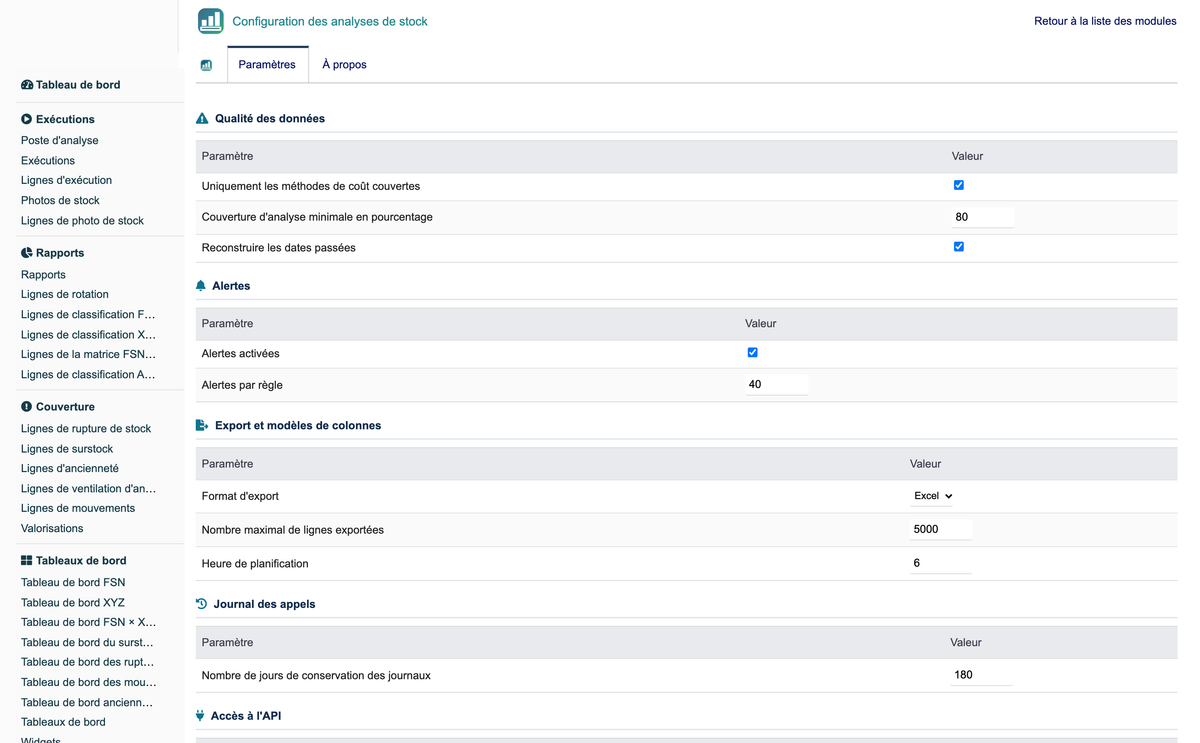1200x743 pixels.
Task: Open Lignes d'ancienneté link
Action: click(x=70, y=469)
